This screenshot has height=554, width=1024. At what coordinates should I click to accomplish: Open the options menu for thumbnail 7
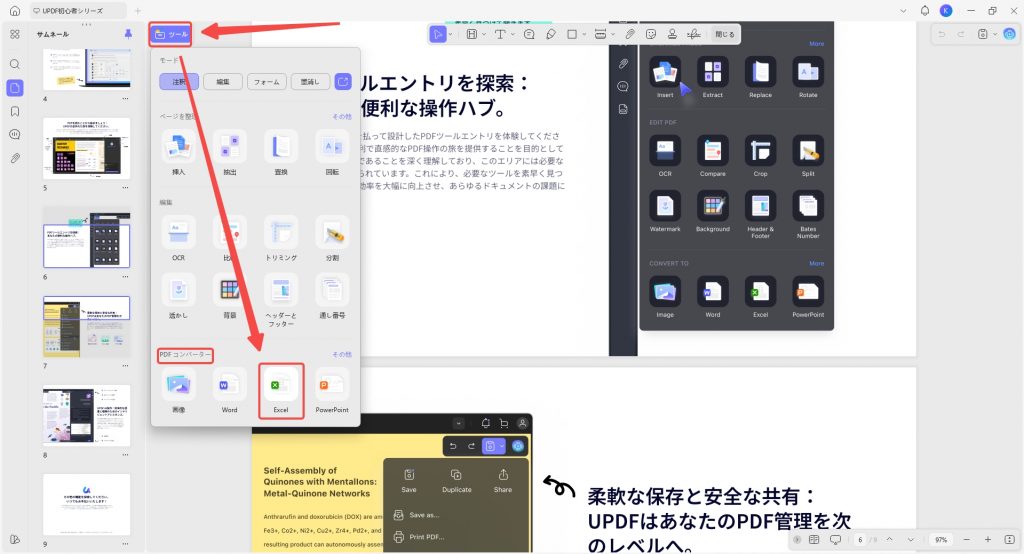pyautogui.click(x=125, y=366)
